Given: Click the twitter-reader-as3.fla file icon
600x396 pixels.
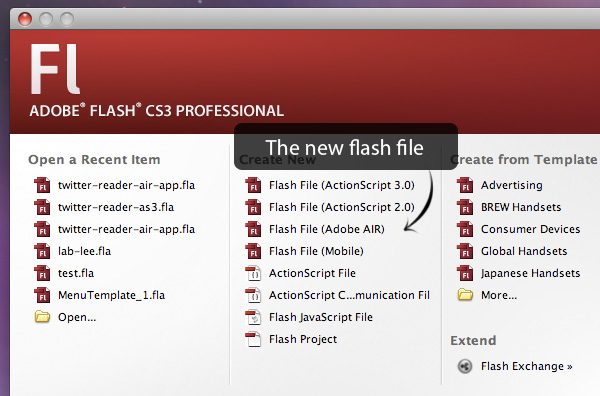Looking at the screenshot, I should (42, 207).
